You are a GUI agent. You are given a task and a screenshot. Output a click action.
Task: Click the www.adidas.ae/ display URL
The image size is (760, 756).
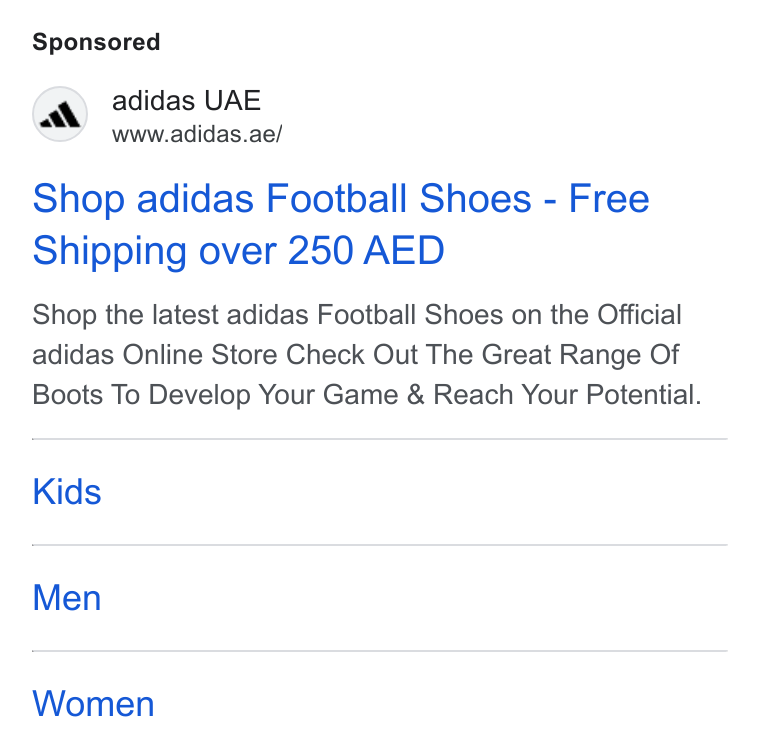click(197, 134)
